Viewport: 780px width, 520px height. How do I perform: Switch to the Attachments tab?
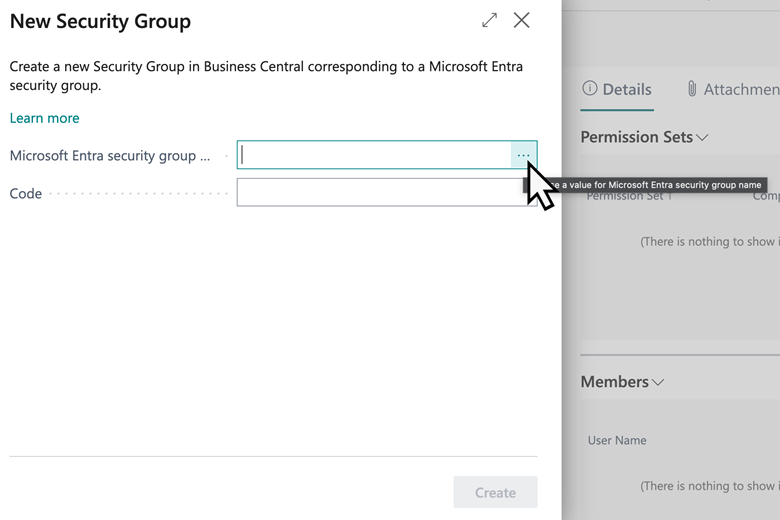pos(740,90)
